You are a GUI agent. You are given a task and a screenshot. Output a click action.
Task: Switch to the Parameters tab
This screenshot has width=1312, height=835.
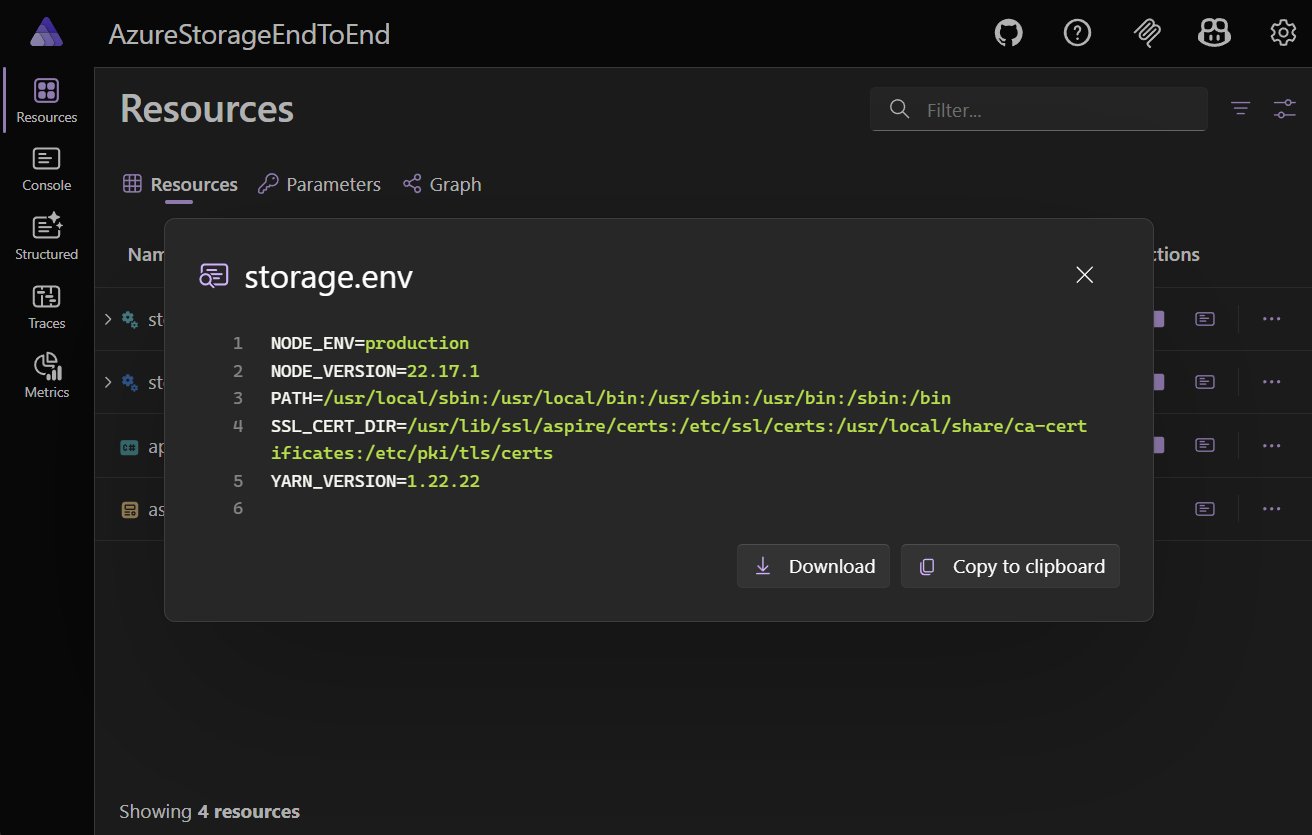pos(318,184)
